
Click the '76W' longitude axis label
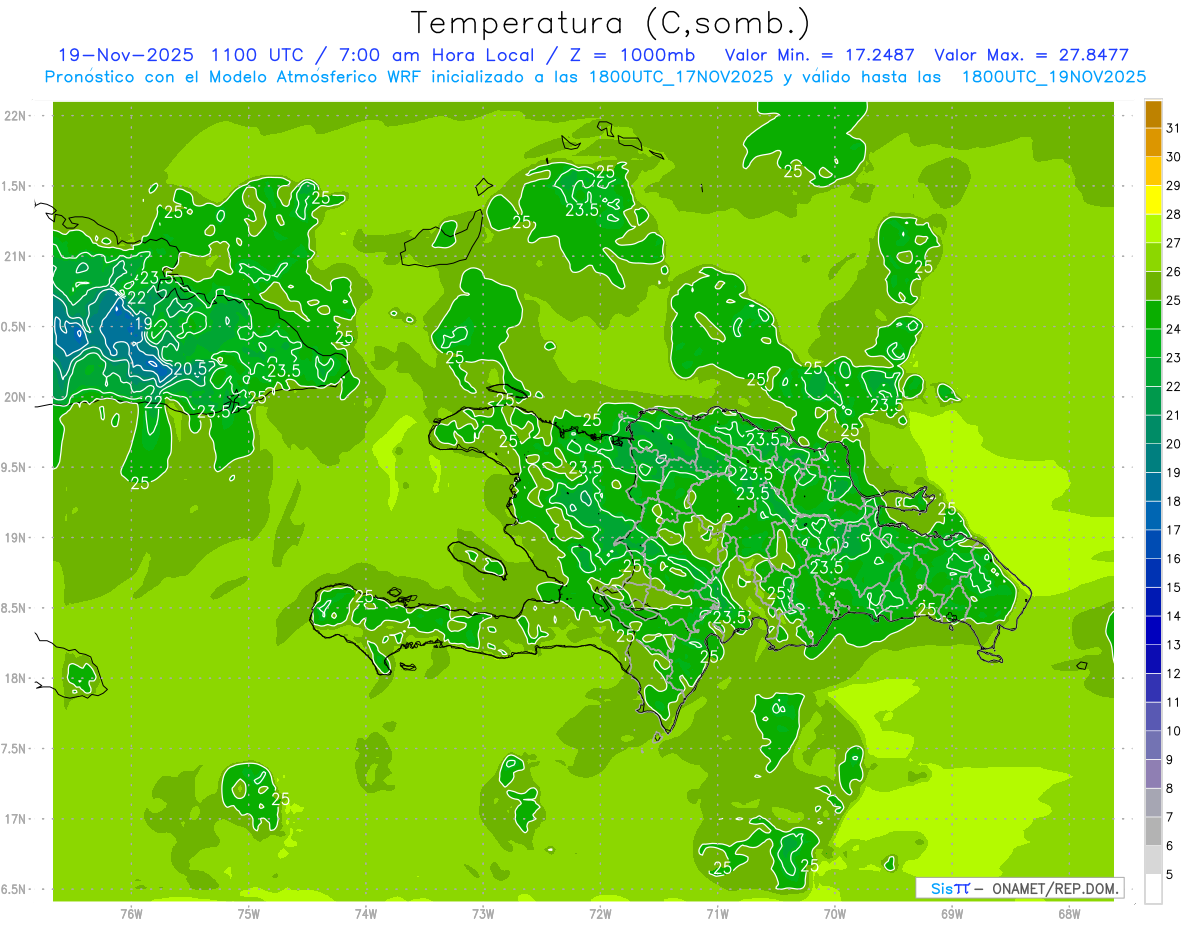pos(131,914)
